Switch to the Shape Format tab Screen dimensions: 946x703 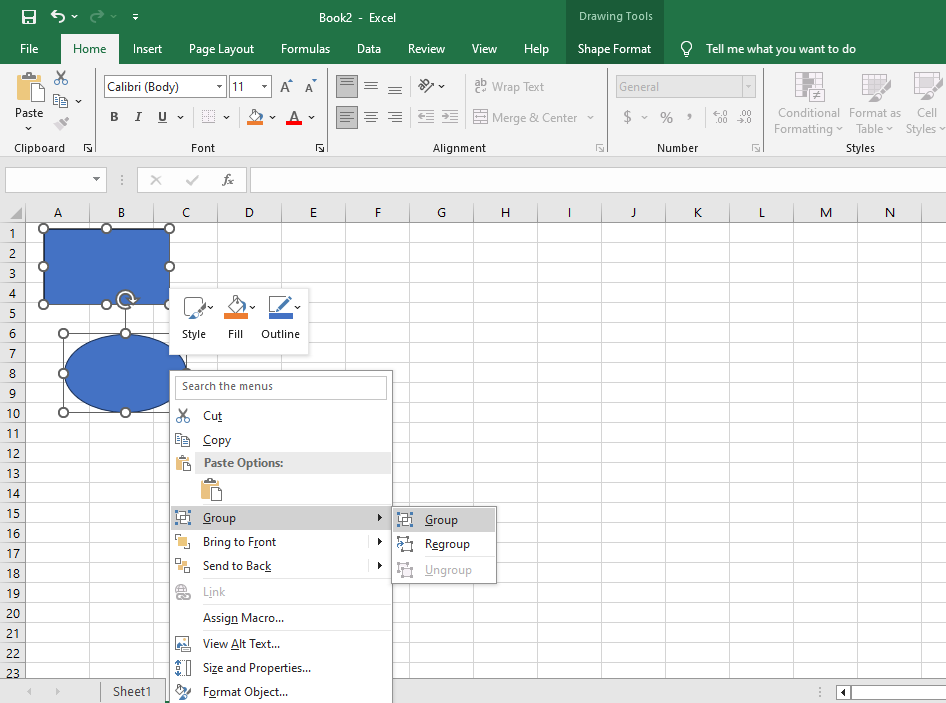pyautogui.click(x=614, y=48)
